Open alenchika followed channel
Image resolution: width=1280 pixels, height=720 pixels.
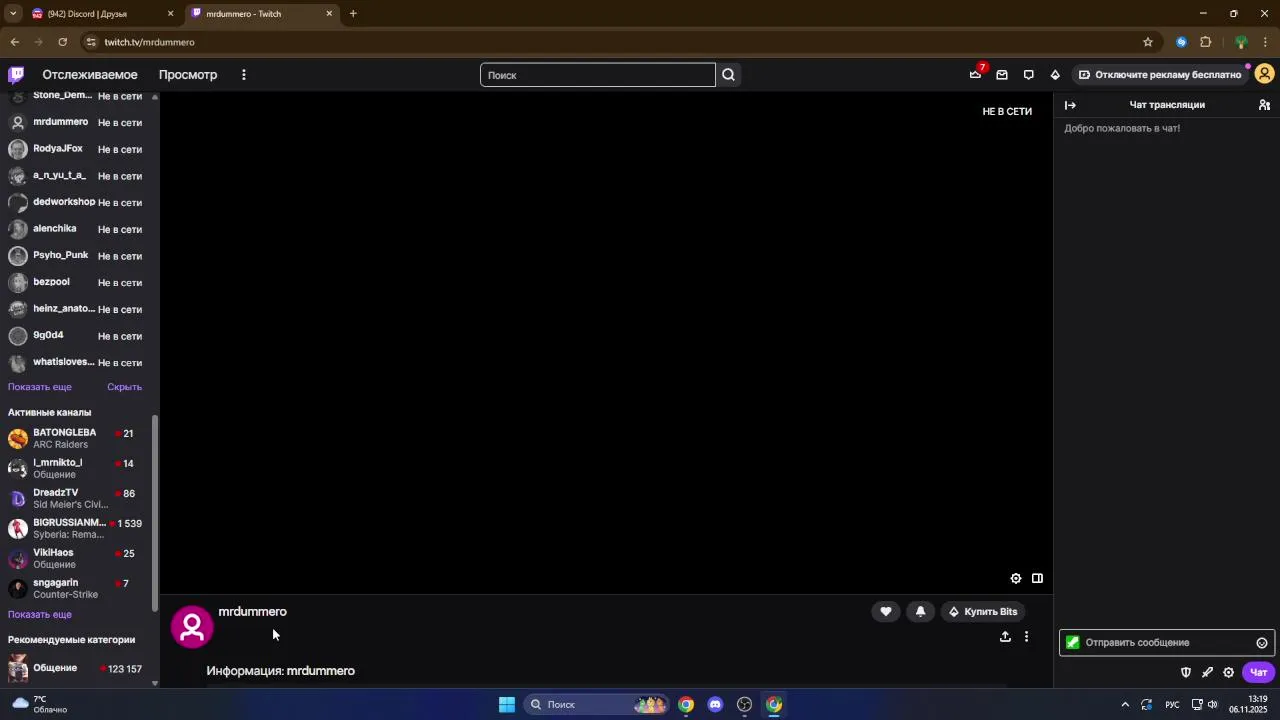(76, 229)
